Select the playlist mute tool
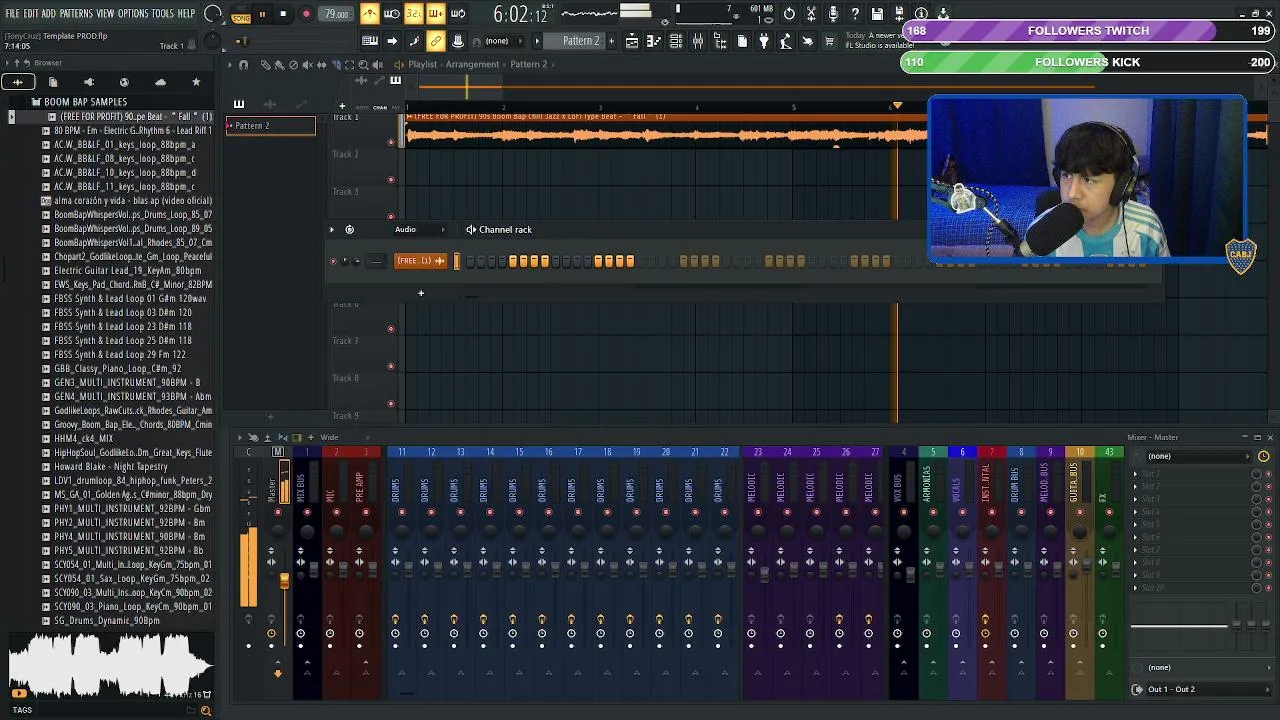 coord(307,64)
